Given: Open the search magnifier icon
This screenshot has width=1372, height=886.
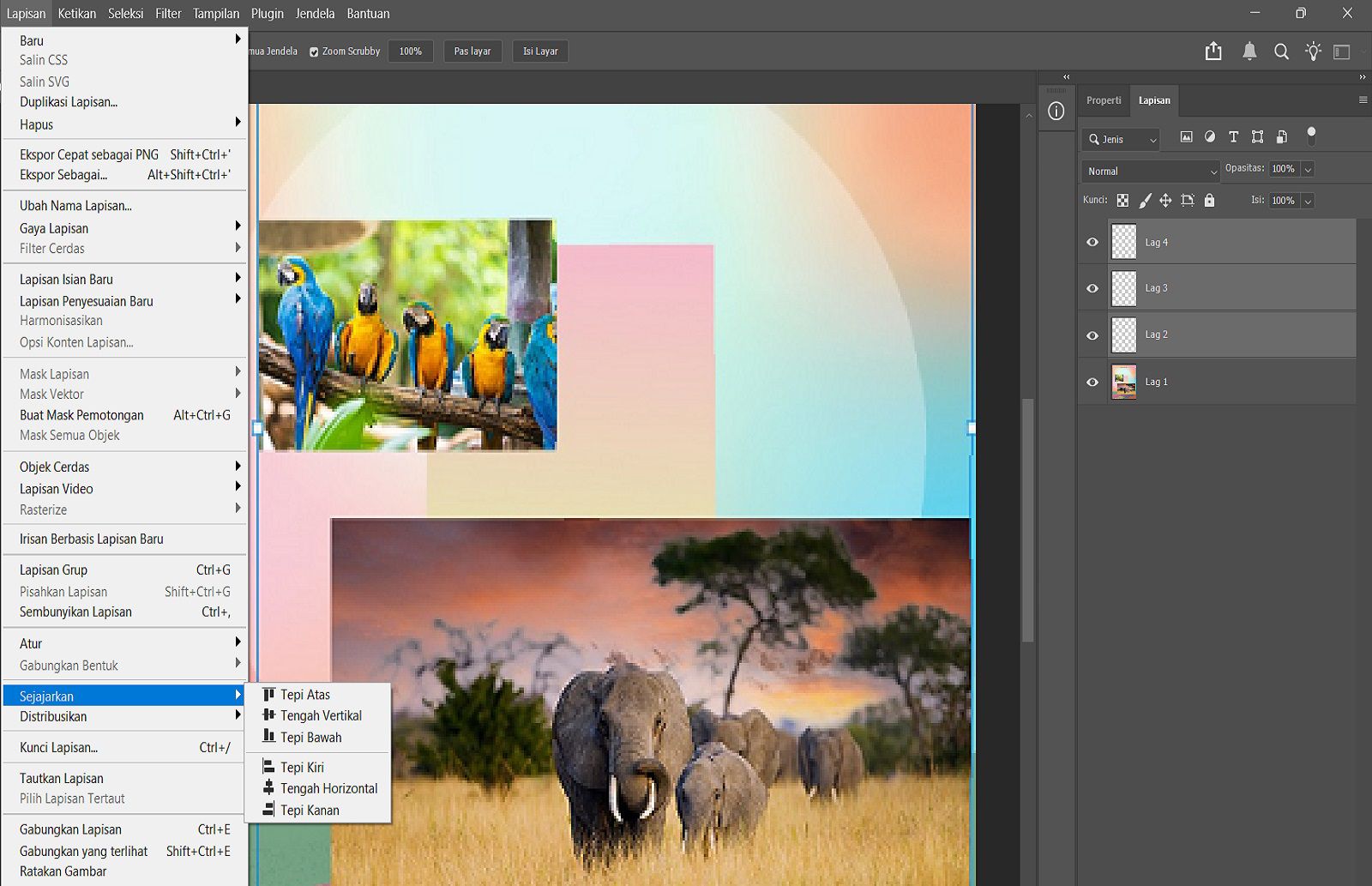Looking at the screenshot, I should pos(1281,51).
